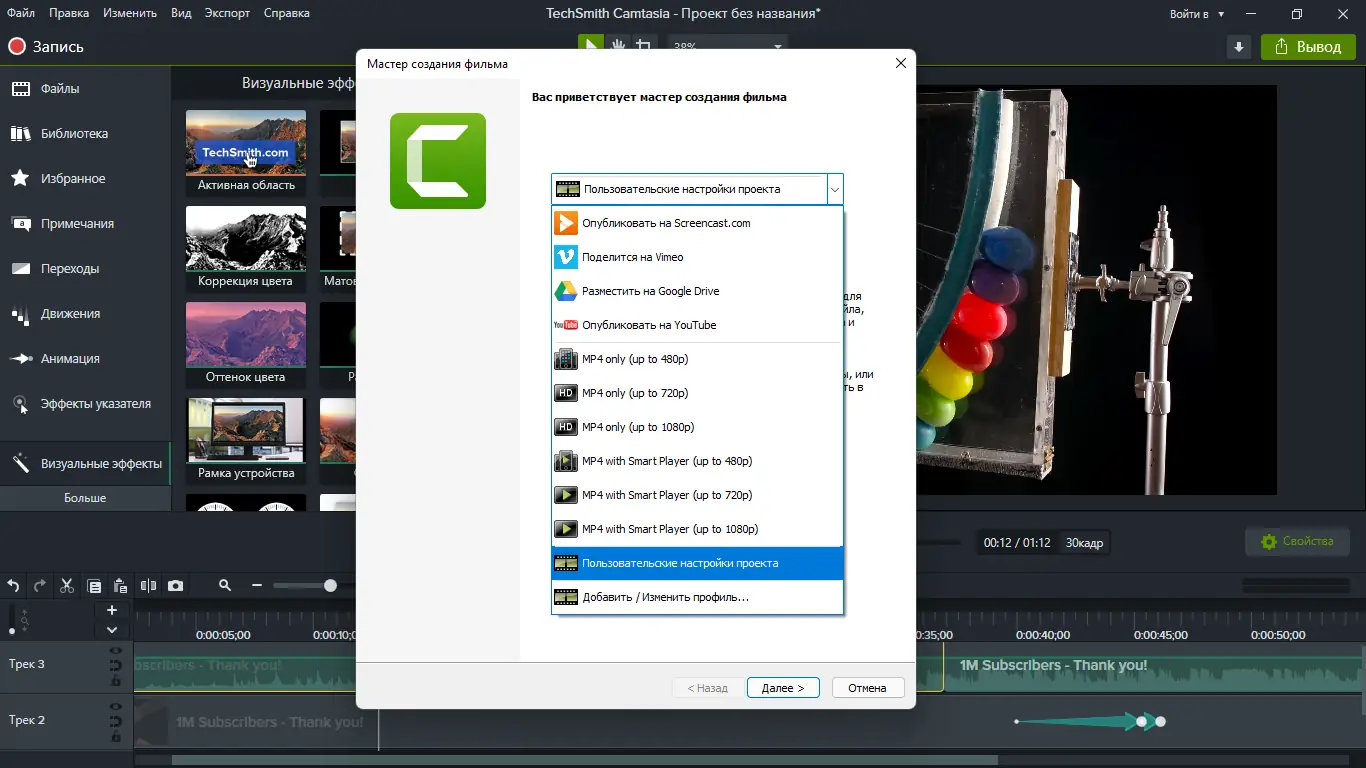This screenshot has width=1366, height=768.
Task: Select MP4 only (up to 720p) preset
Action: (698, 393)
